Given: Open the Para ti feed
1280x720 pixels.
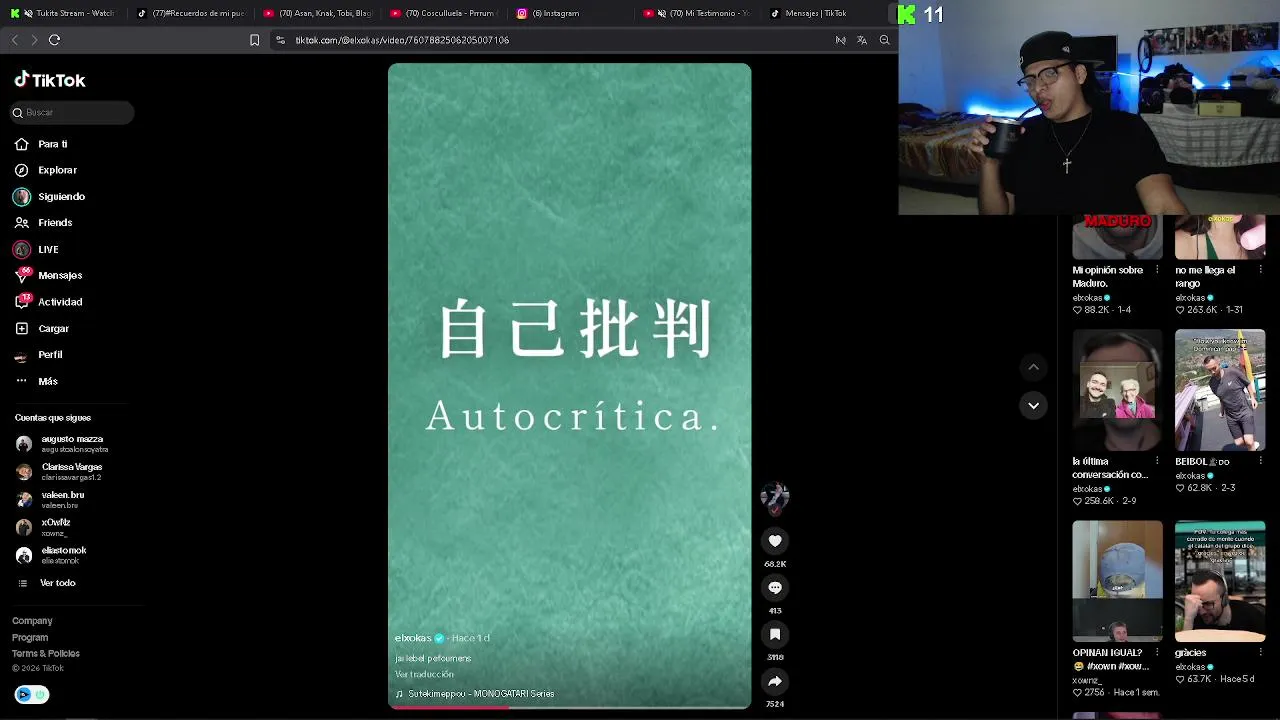Looking at the screenshot, I should click(41, 144).
